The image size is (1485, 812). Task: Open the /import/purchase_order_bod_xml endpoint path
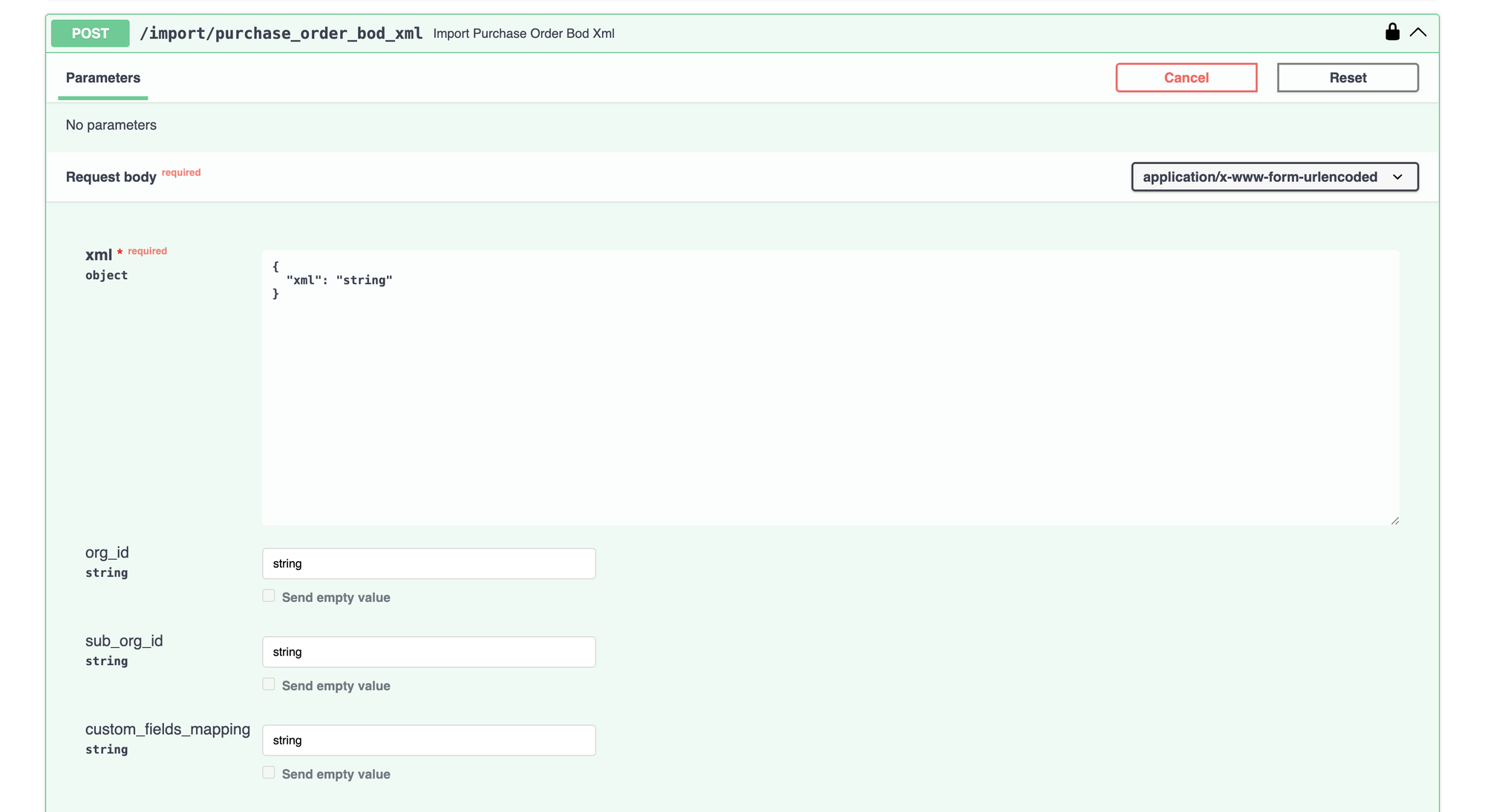click(x=281, y=33)
